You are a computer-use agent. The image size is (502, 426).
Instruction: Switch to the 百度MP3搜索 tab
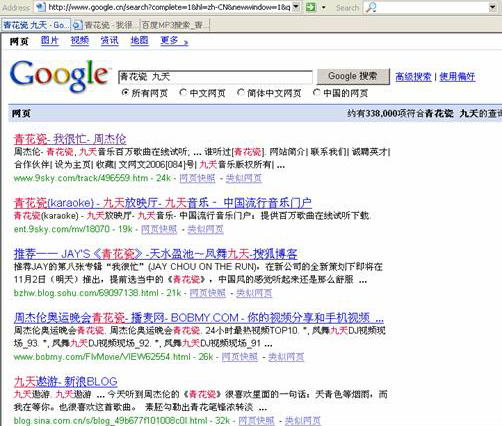175,25
